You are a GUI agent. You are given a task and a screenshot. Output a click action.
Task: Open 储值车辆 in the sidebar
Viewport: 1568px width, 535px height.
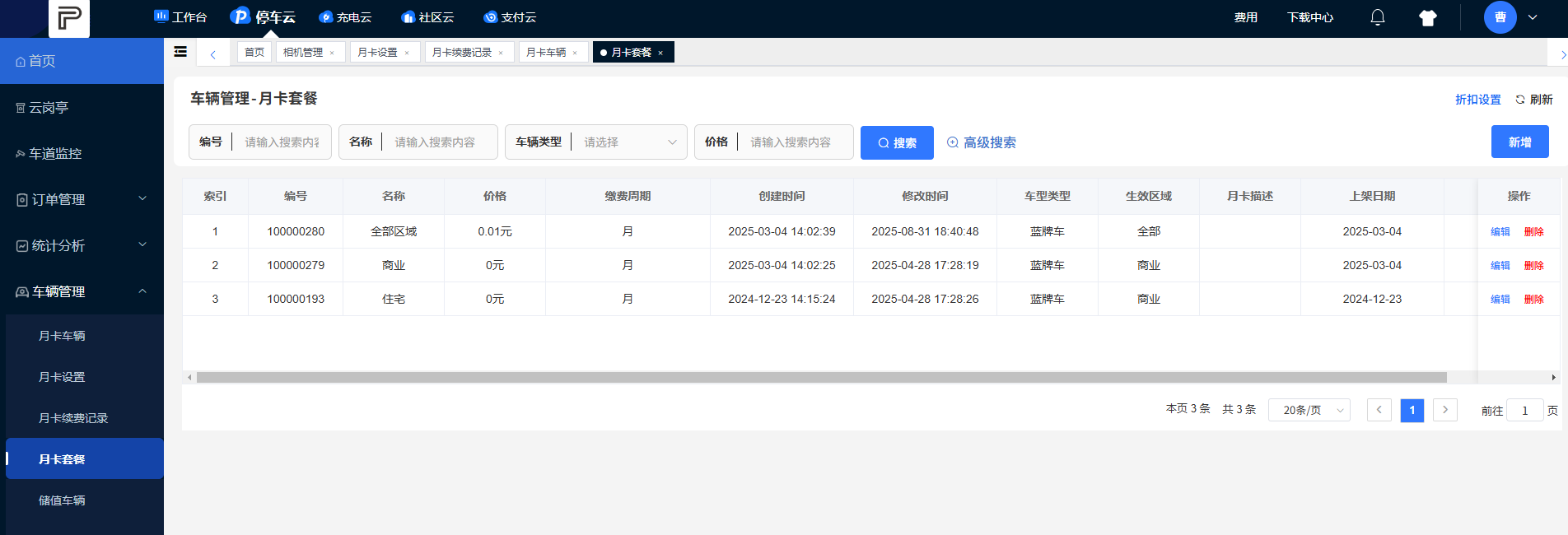pos(84,500)
